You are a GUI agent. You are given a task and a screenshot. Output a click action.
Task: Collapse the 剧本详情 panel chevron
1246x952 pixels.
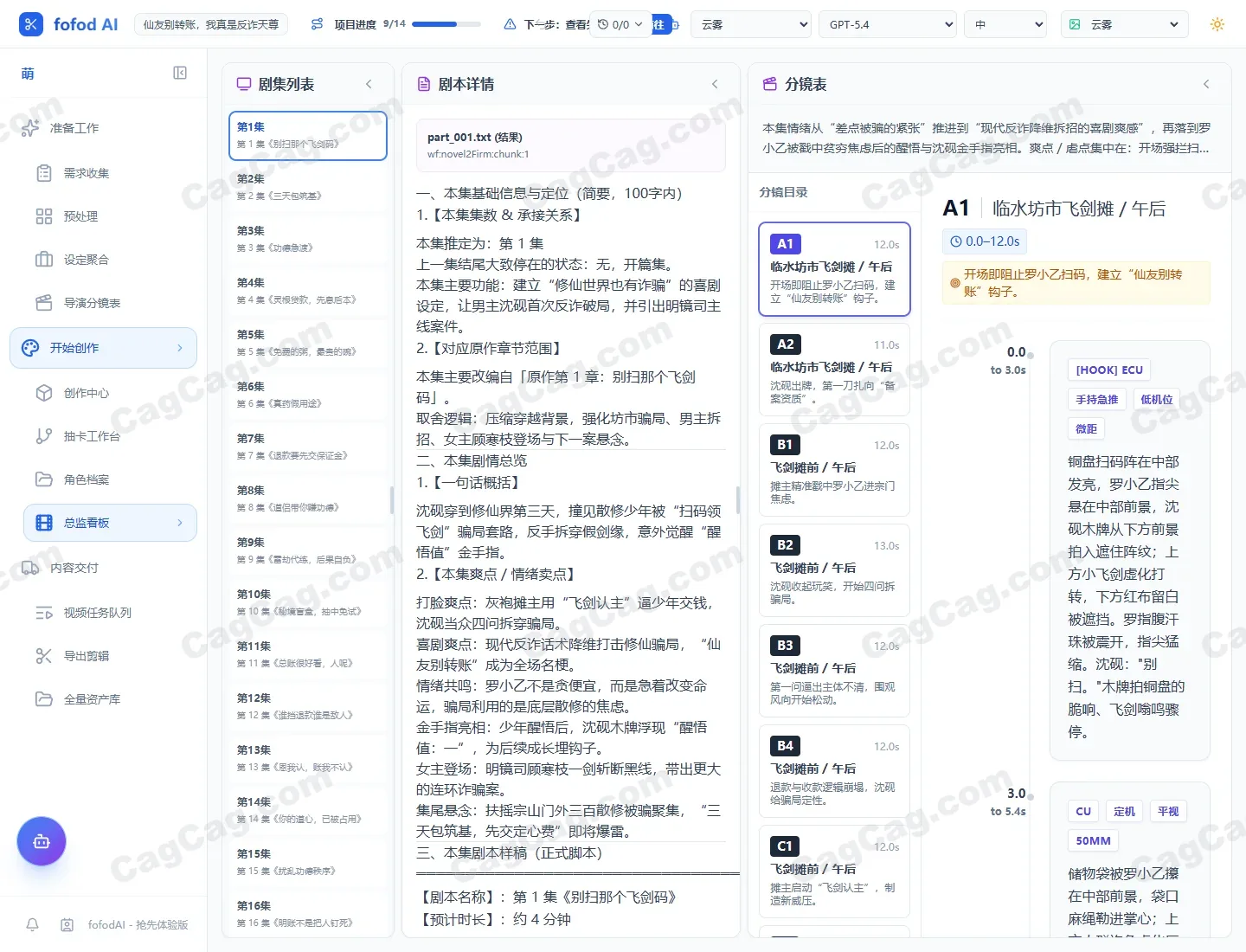[x=715, y=84]
